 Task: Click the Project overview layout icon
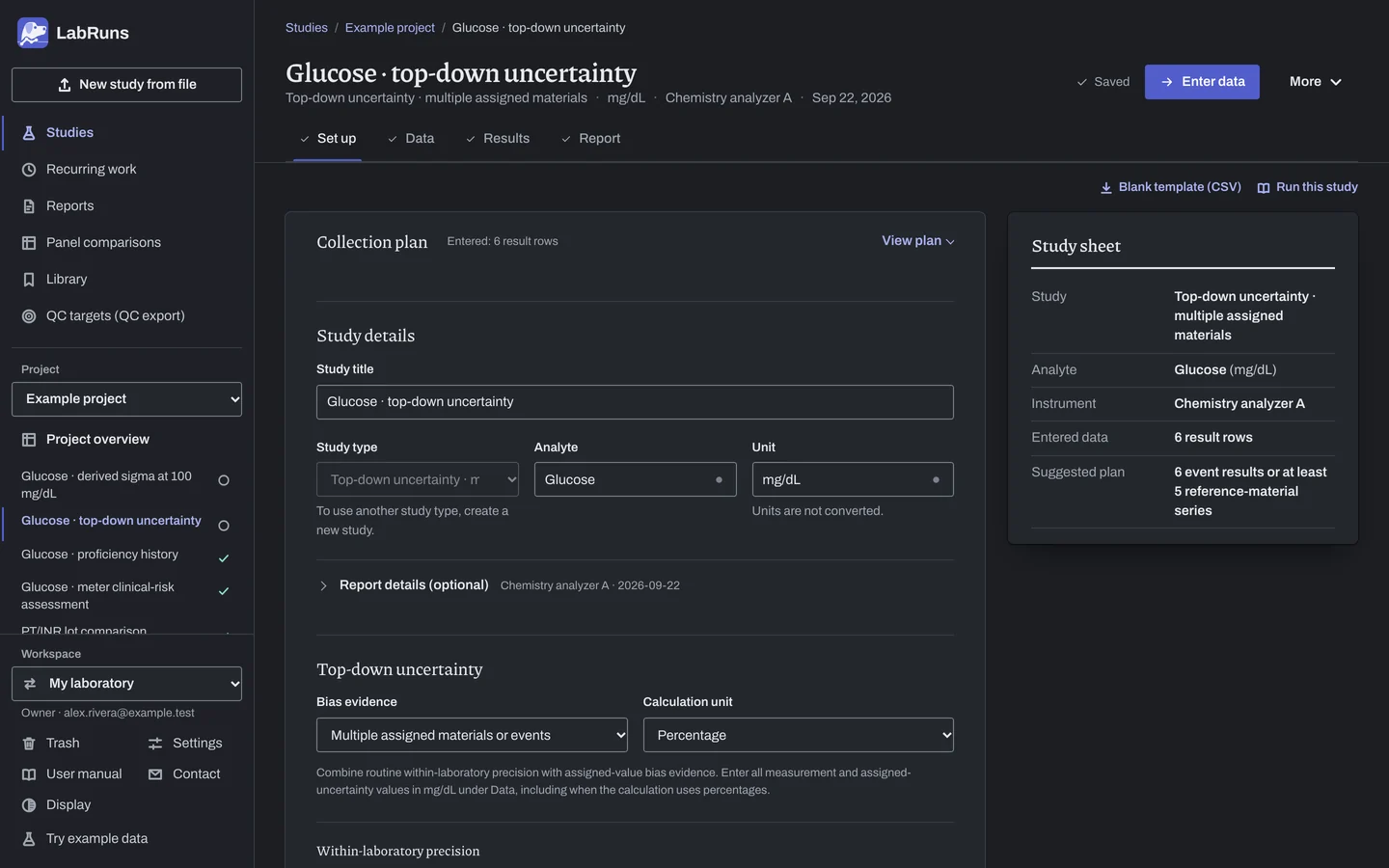click(x=29, y=440)
